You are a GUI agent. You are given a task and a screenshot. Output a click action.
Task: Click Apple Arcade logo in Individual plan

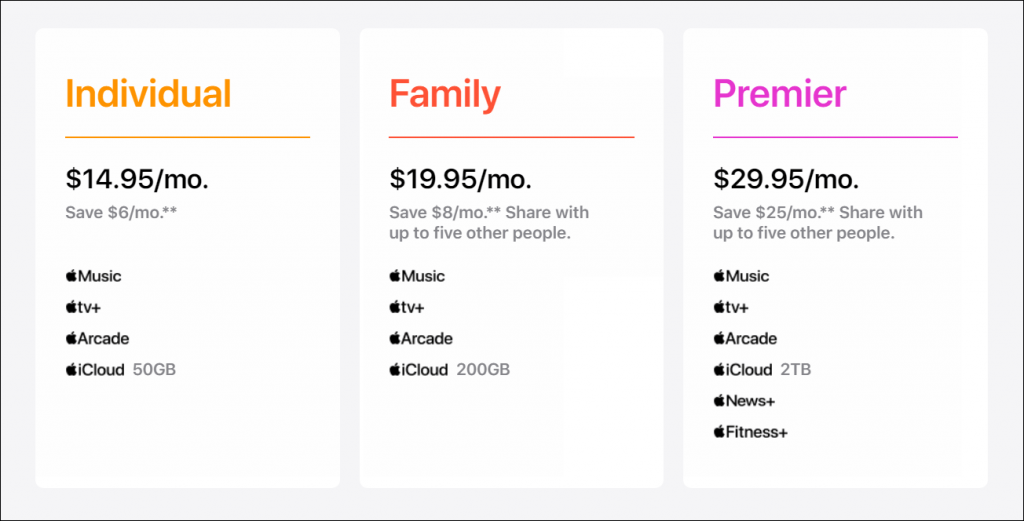point(97,338)
